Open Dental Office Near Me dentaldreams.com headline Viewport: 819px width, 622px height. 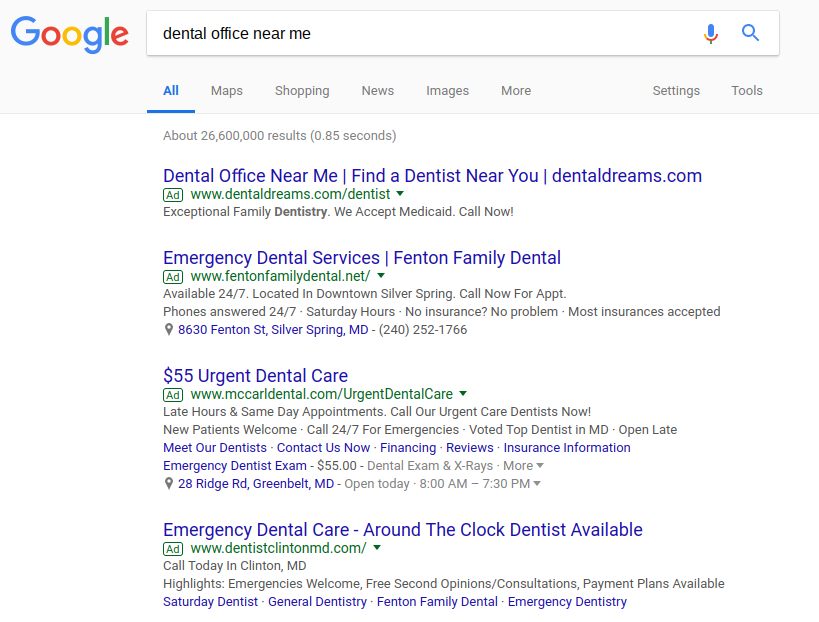(x=432, y=176)
